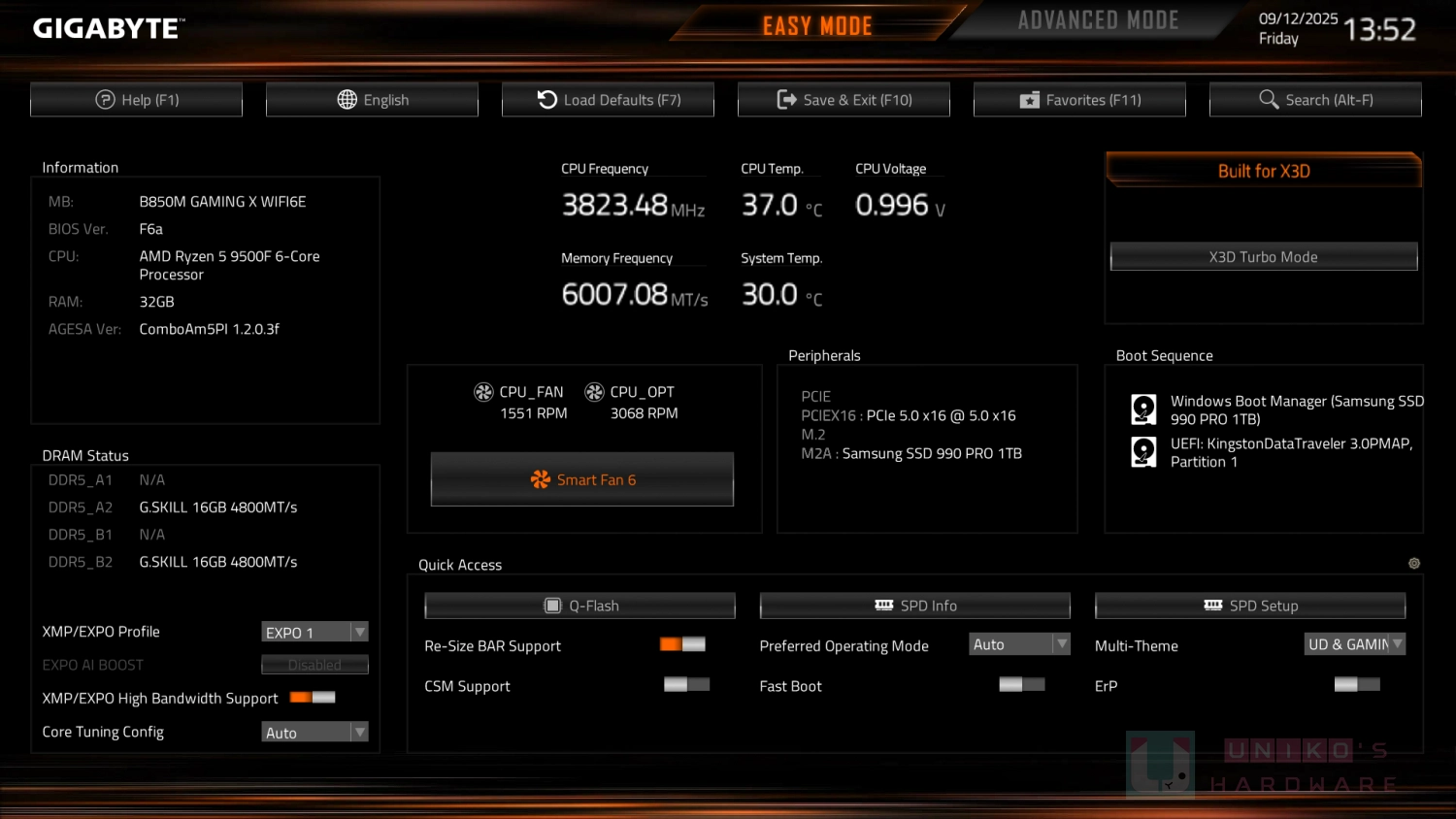
Task: Click the SPD Info memory icon
Action: tap(883, 605)
